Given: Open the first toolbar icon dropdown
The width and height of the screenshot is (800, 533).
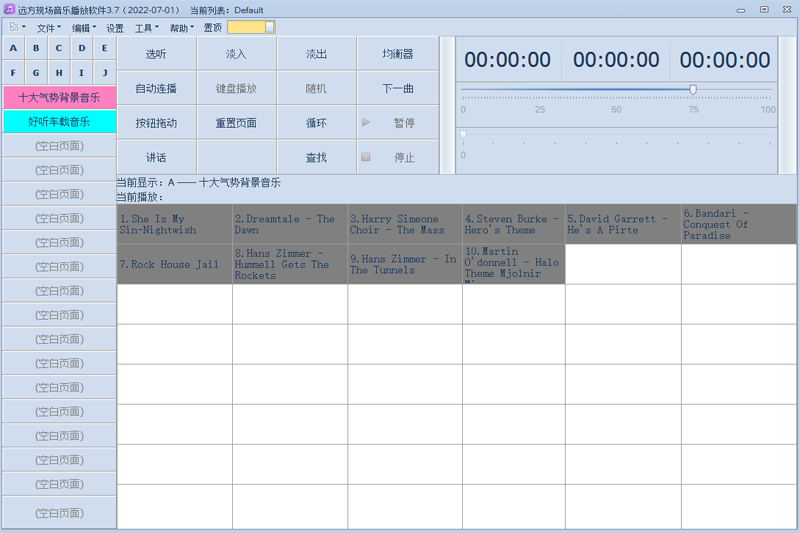Looking at the screenshot, I should tap(18, 28).
